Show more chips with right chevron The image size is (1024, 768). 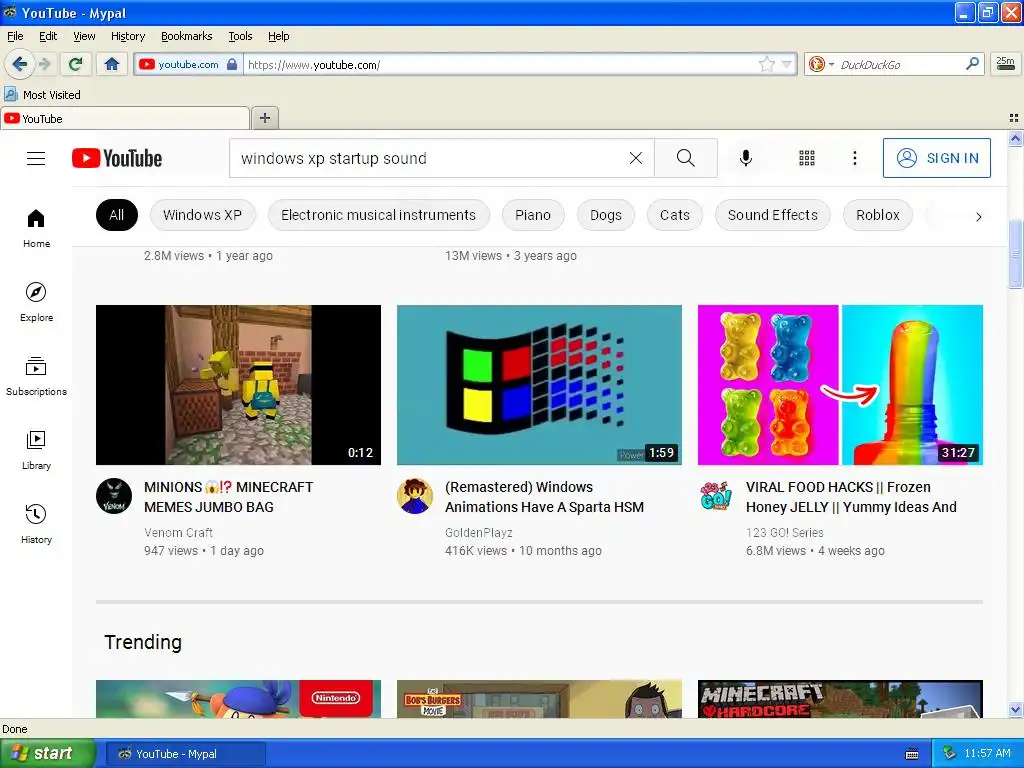coord(978,216)
